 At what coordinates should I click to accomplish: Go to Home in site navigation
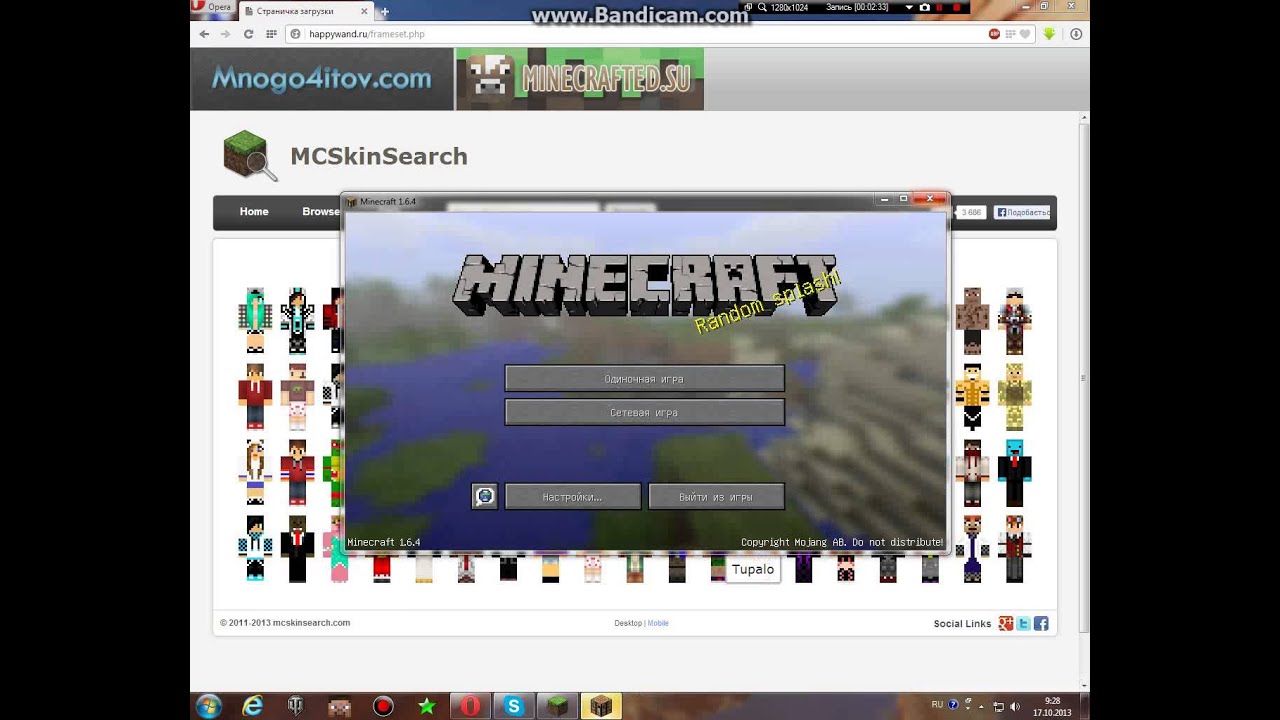click(x=254, y=212)
